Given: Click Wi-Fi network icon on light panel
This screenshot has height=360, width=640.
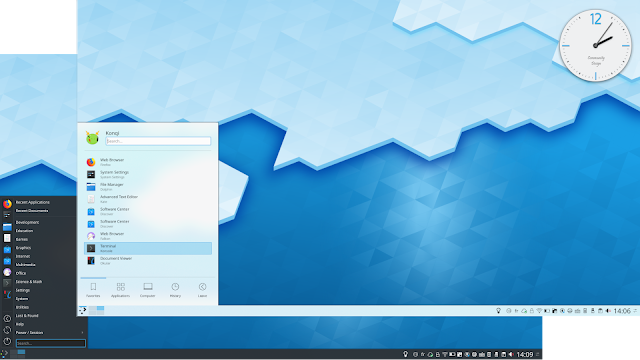Looking at the screenshot, I should [x=539, y=311].
